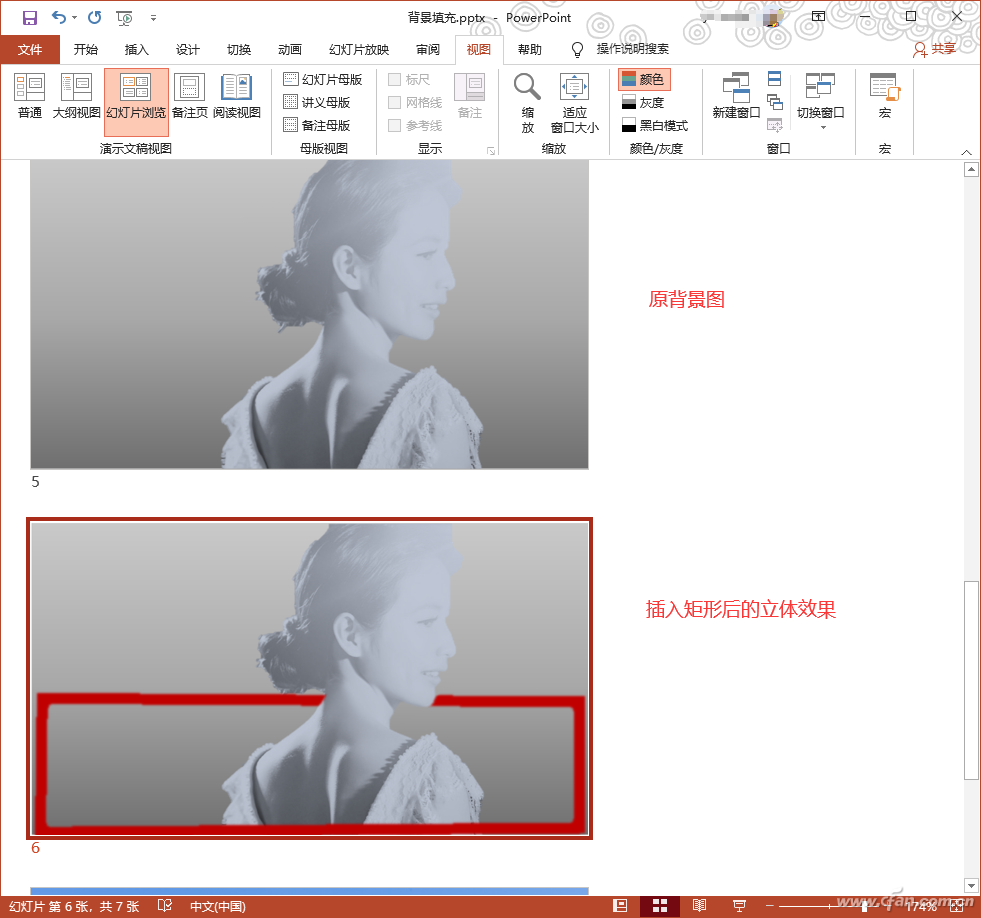Open 备注母版 notes master

(x=317, y=126)
